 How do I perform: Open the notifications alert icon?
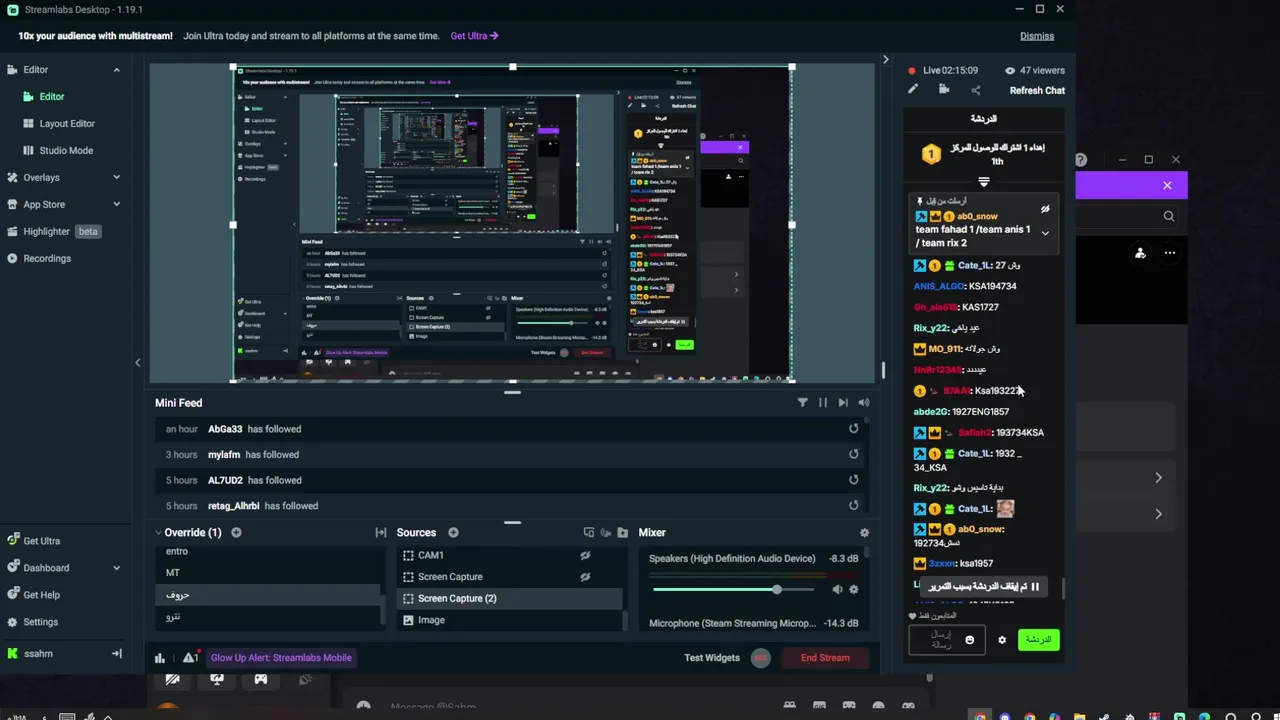pyautogui.click(x=189, y=658)
